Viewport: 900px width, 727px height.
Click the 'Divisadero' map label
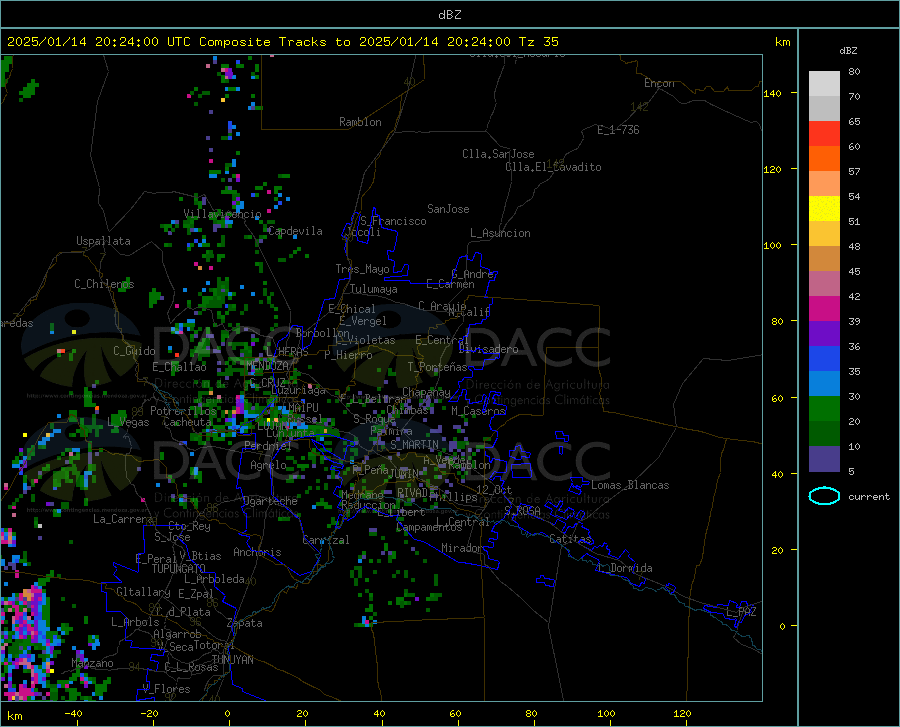click(x=488, y=349)
